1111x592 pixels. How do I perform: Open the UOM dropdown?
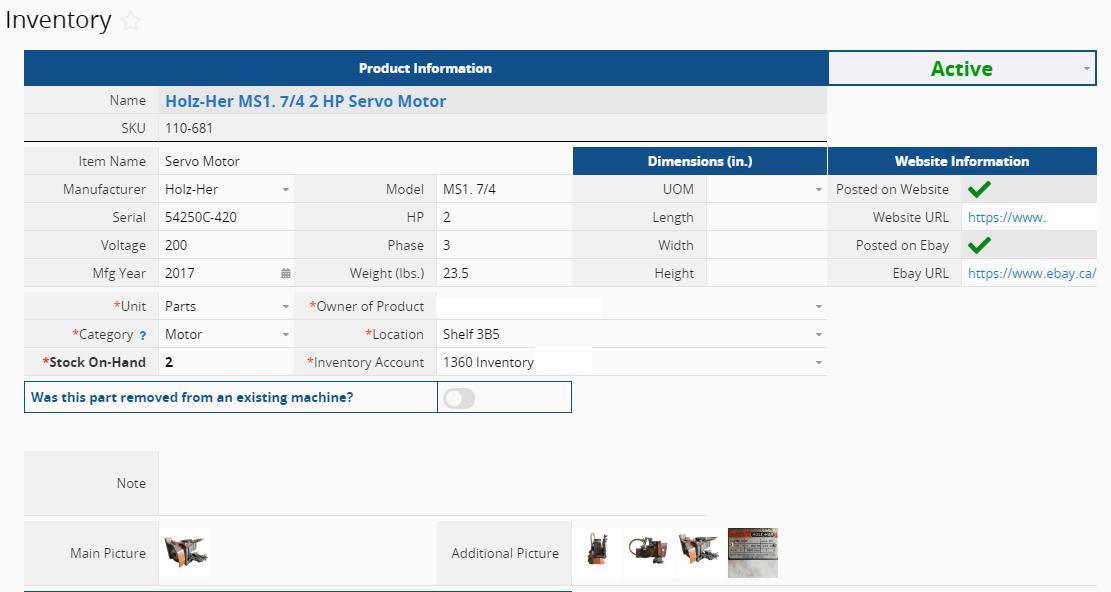click(x=818, y=190)
